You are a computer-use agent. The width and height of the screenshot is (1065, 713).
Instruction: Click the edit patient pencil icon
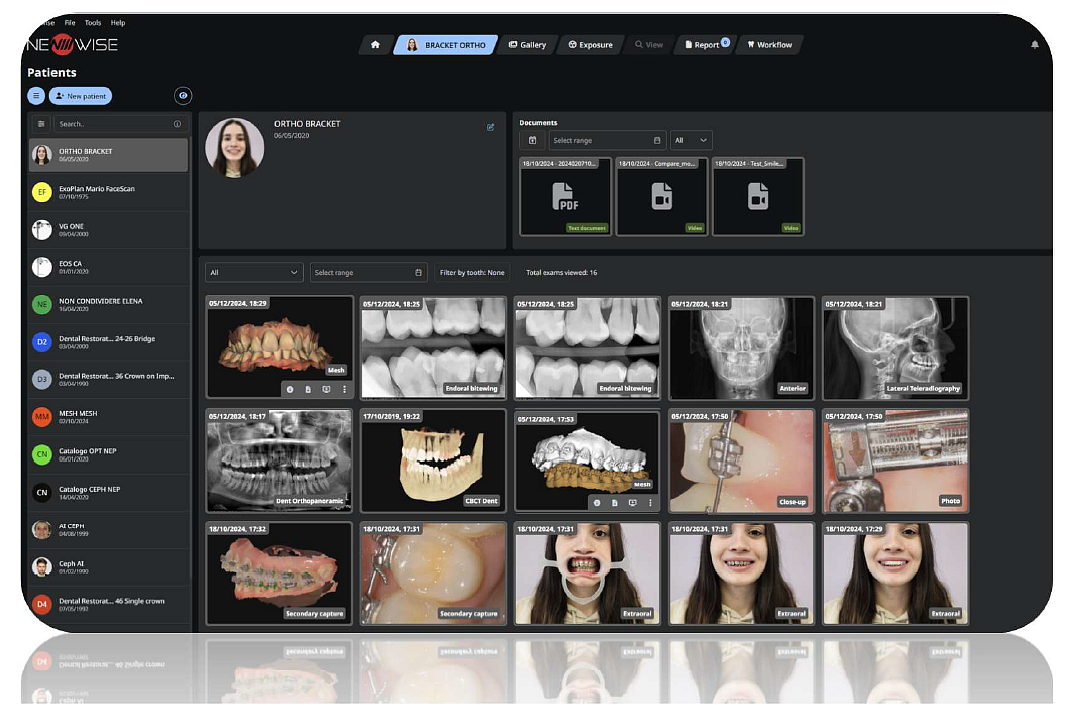[x=490, y=127]
